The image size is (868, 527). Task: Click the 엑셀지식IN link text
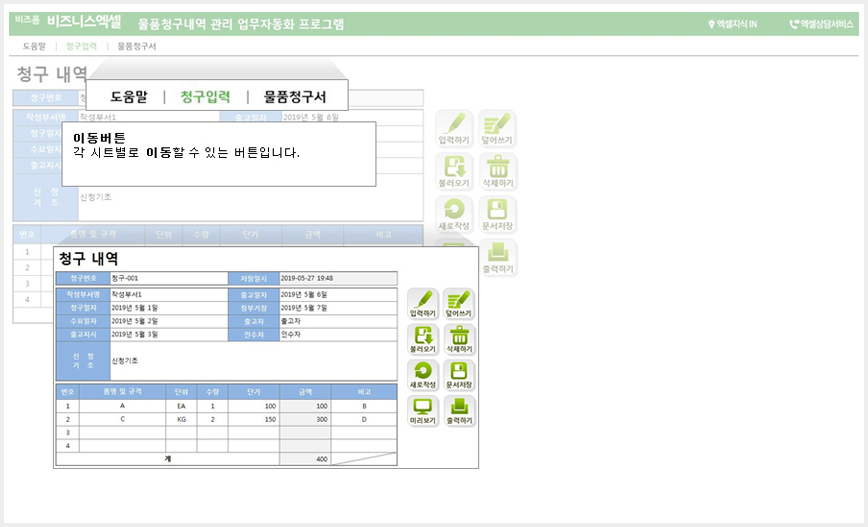pos(737,24)
